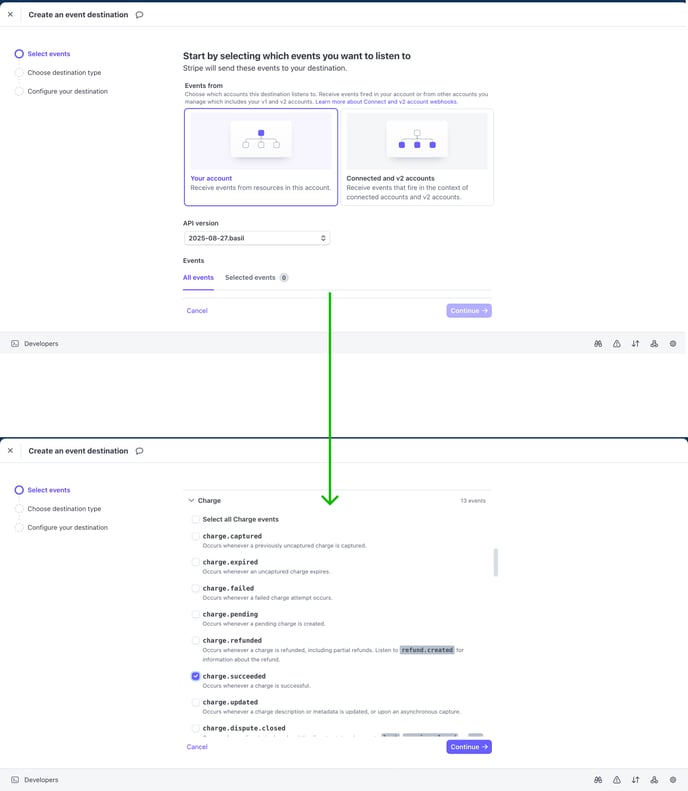The width and height of the screenshot is (688, 791).
Task: Click the feedback speech bubble icon in the top header
Action: (139, 15)
